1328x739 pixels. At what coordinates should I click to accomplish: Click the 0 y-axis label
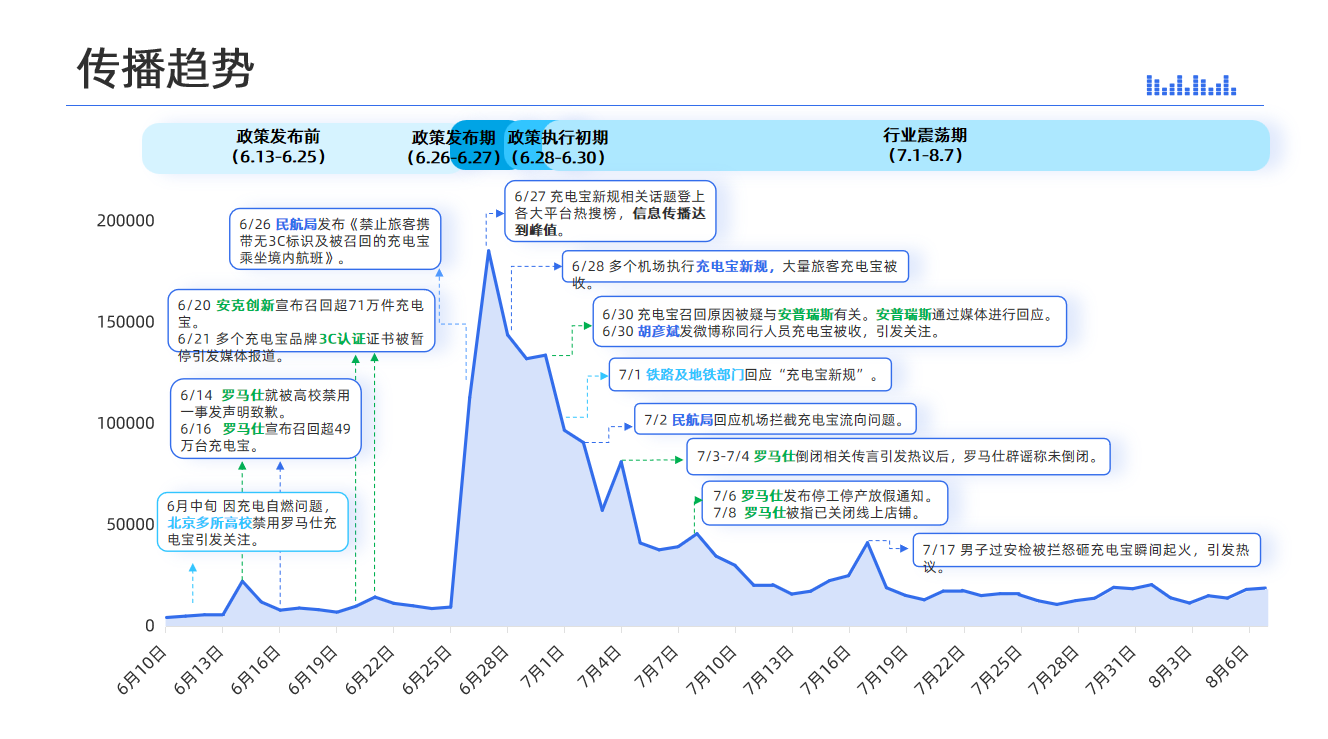150,626
